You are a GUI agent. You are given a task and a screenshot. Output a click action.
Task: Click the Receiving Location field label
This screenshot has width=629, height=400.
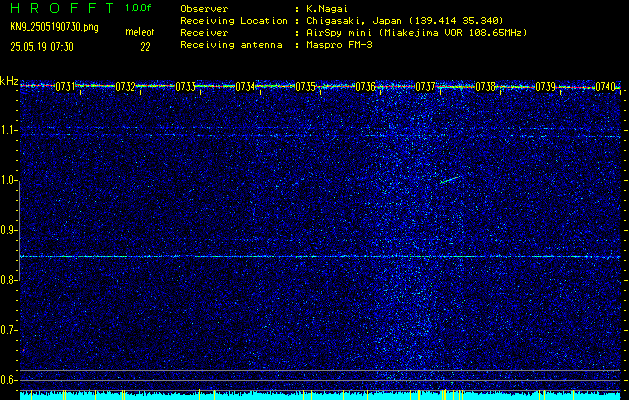(234, 21)
